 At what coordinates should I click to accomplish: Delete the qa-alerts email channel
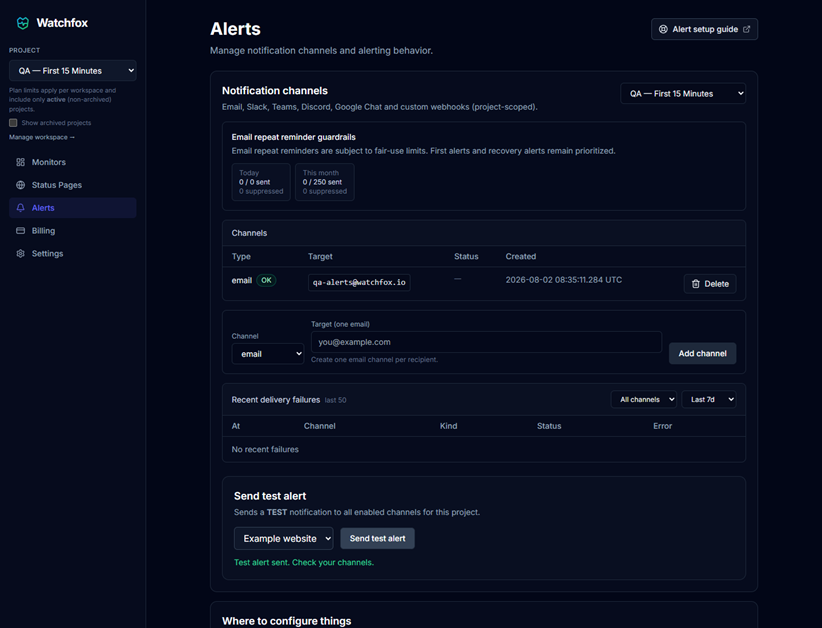(710, 284)
